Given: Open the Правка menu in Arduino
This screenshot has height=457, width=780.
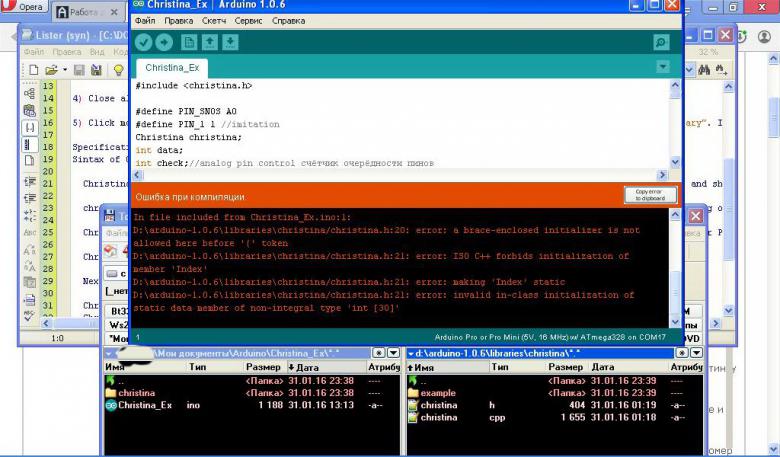Looking at the screenshot, I should click(179, 20).
